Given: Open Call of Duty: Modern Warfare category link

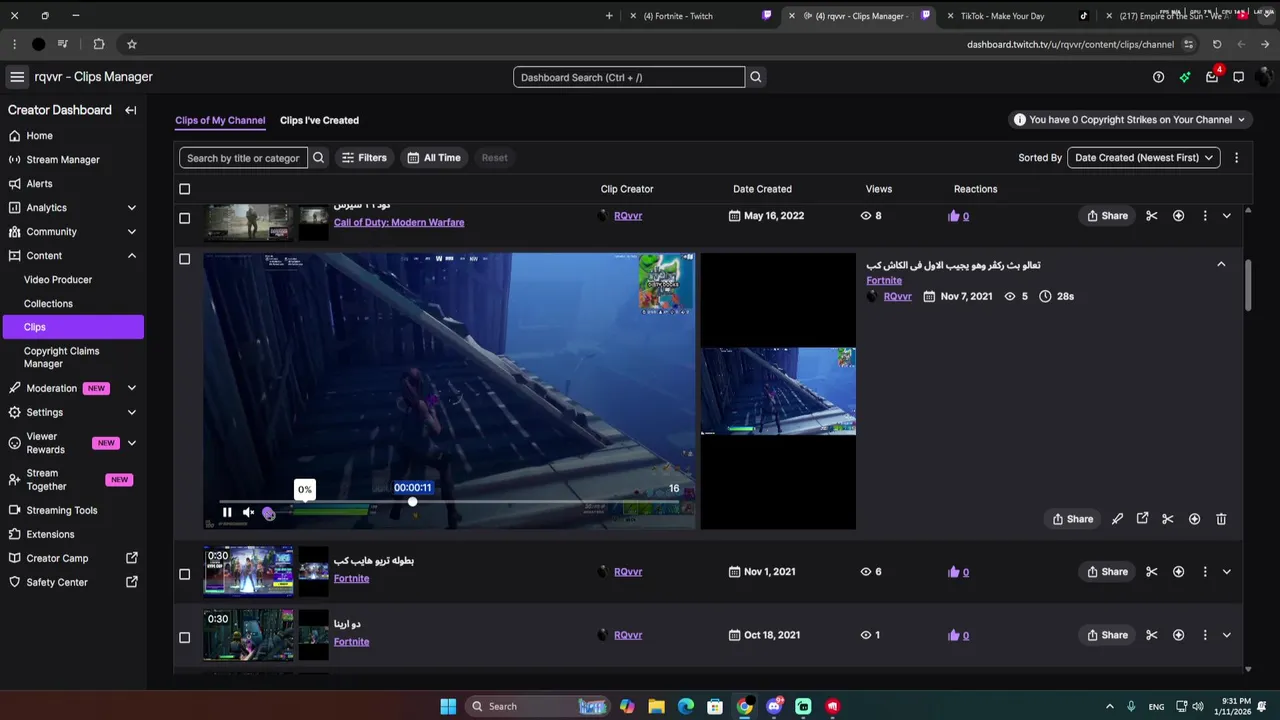Looking at the screenshot, I should click(x=399, y=222).
